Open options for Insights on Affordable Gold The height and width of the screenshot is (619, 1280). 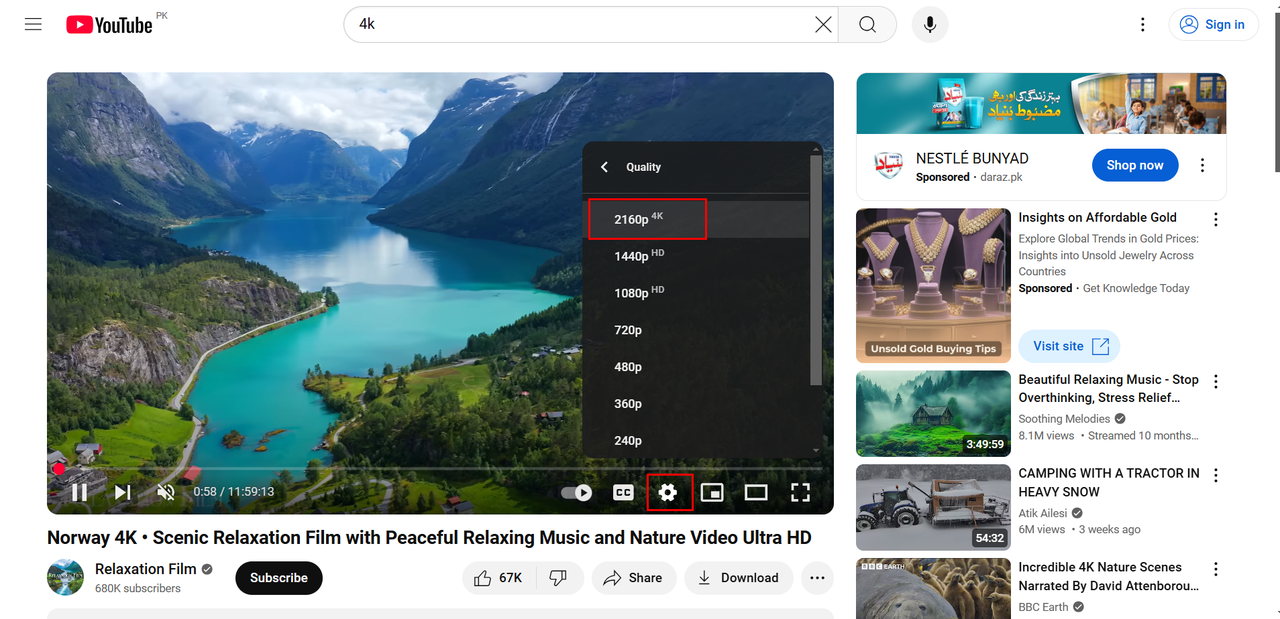click(x=1216, y=220)
